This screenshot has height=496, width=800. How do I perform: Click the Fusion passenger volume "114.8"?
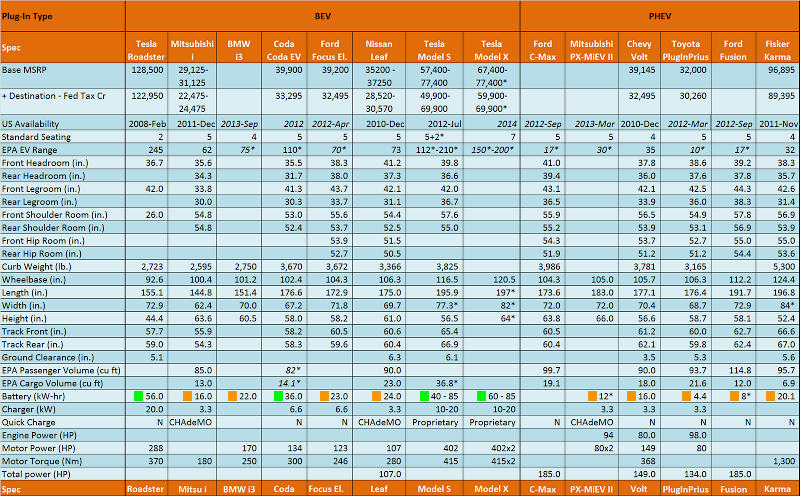click(x=739, y=370)
